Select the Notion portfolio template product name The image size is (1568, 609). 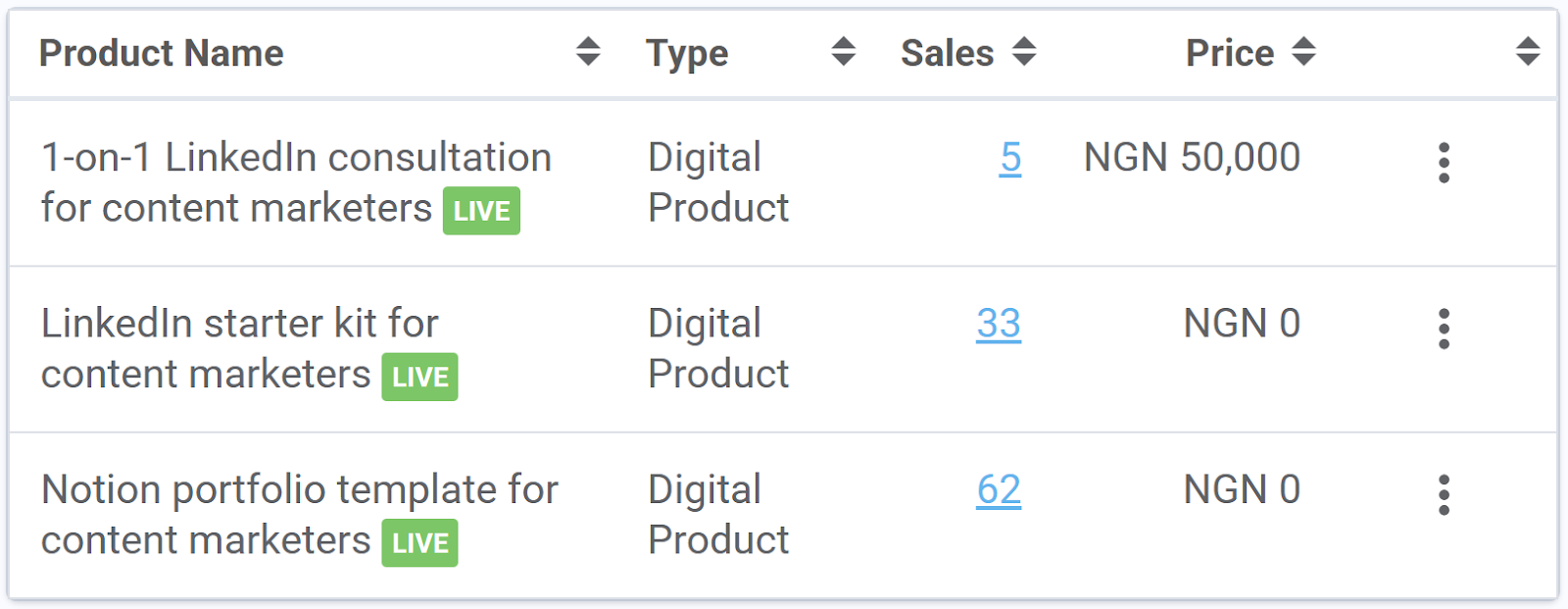tap(299, 490)
